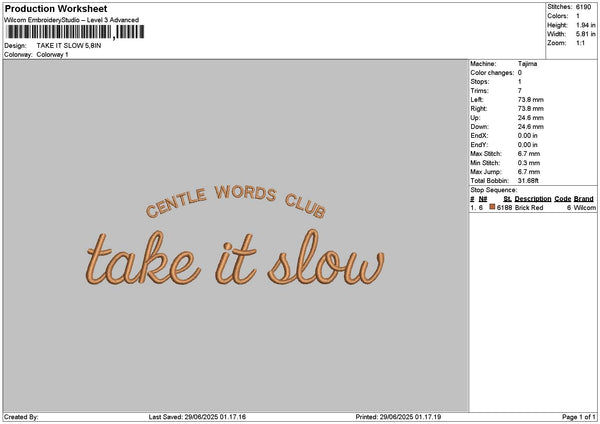Click the 'take it slow' embroidery preview

(x=235, y=258)
